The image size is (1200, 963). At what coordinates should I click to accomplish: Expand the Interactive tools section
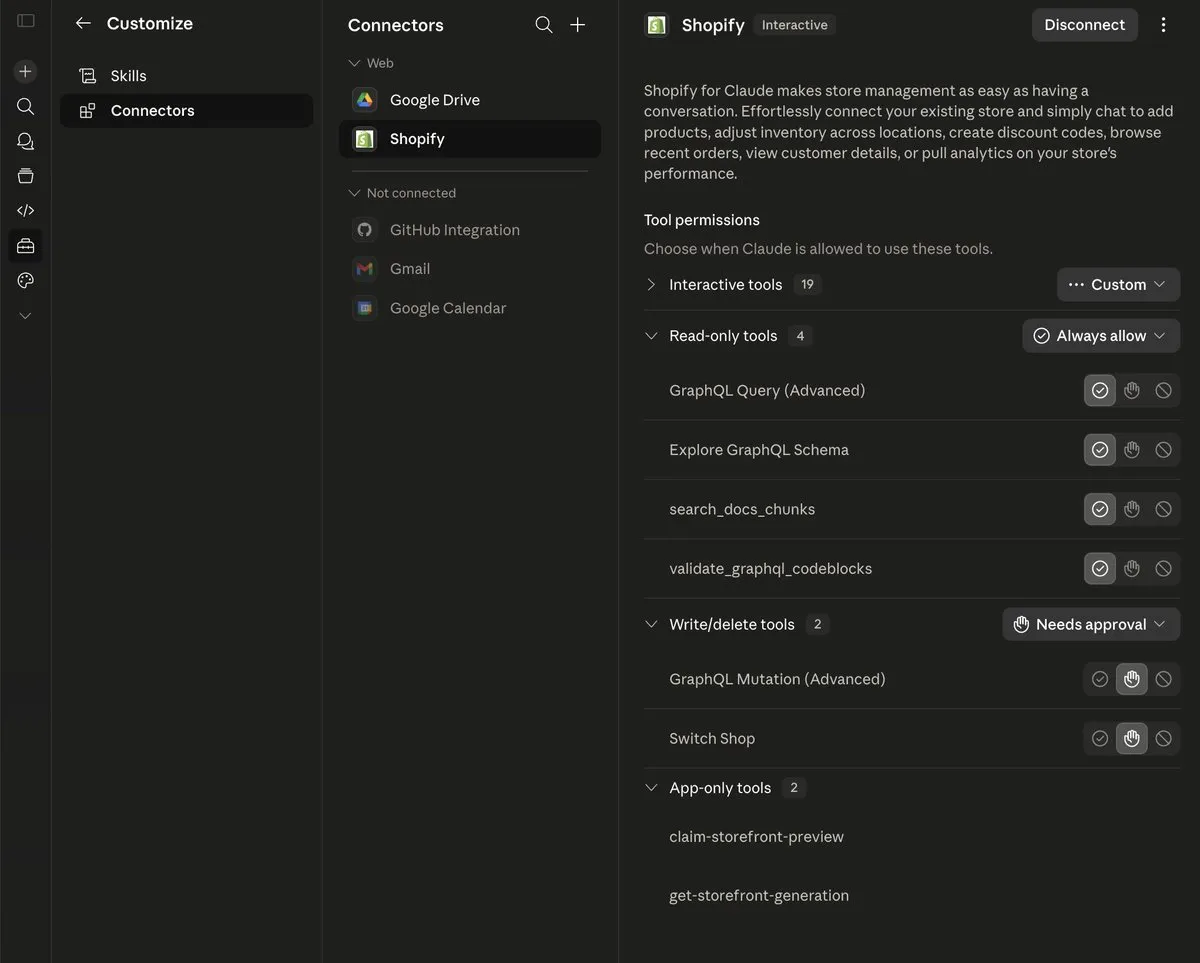[651, 285]
